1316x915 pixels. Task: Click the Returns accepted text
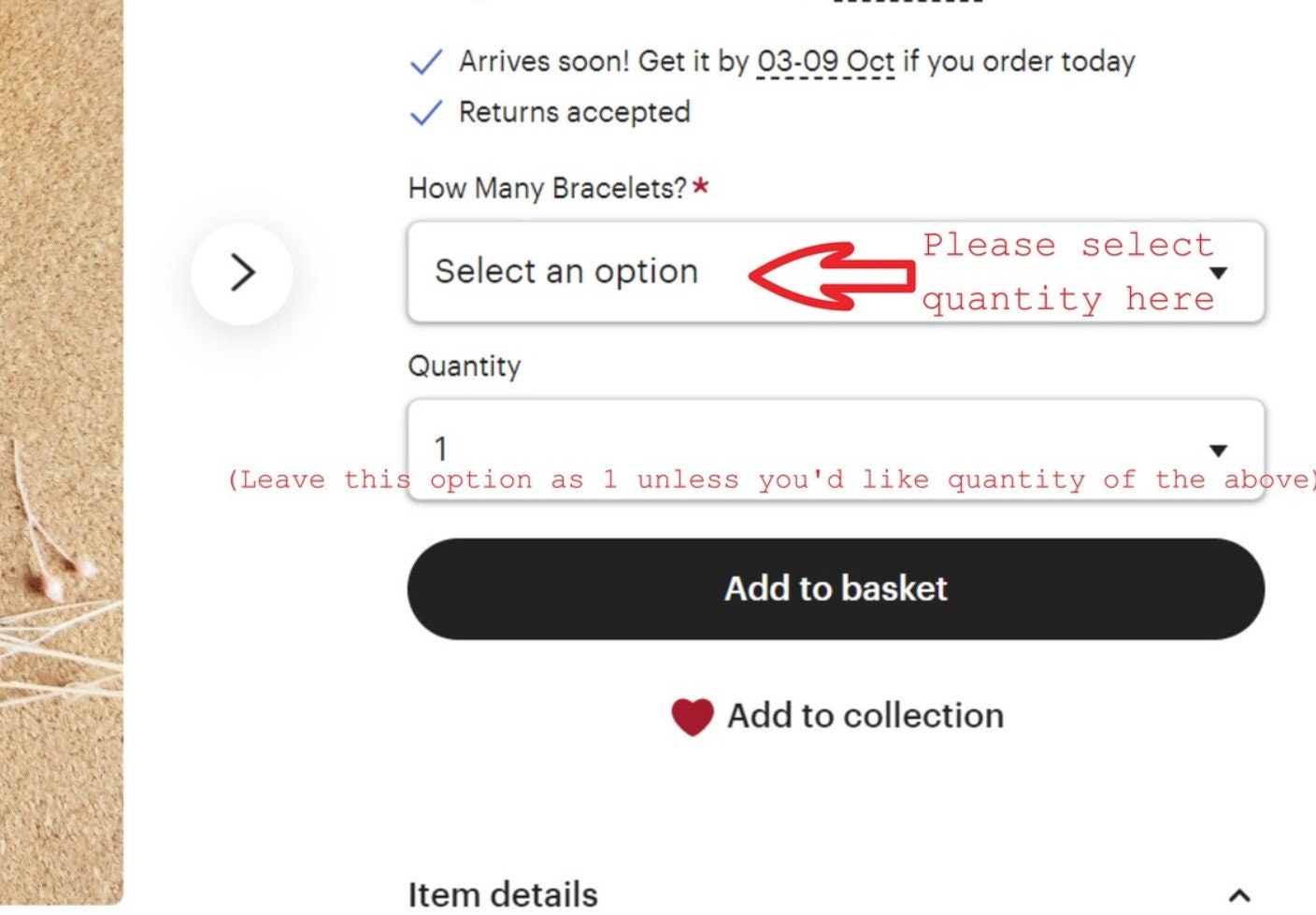point(574,112)
